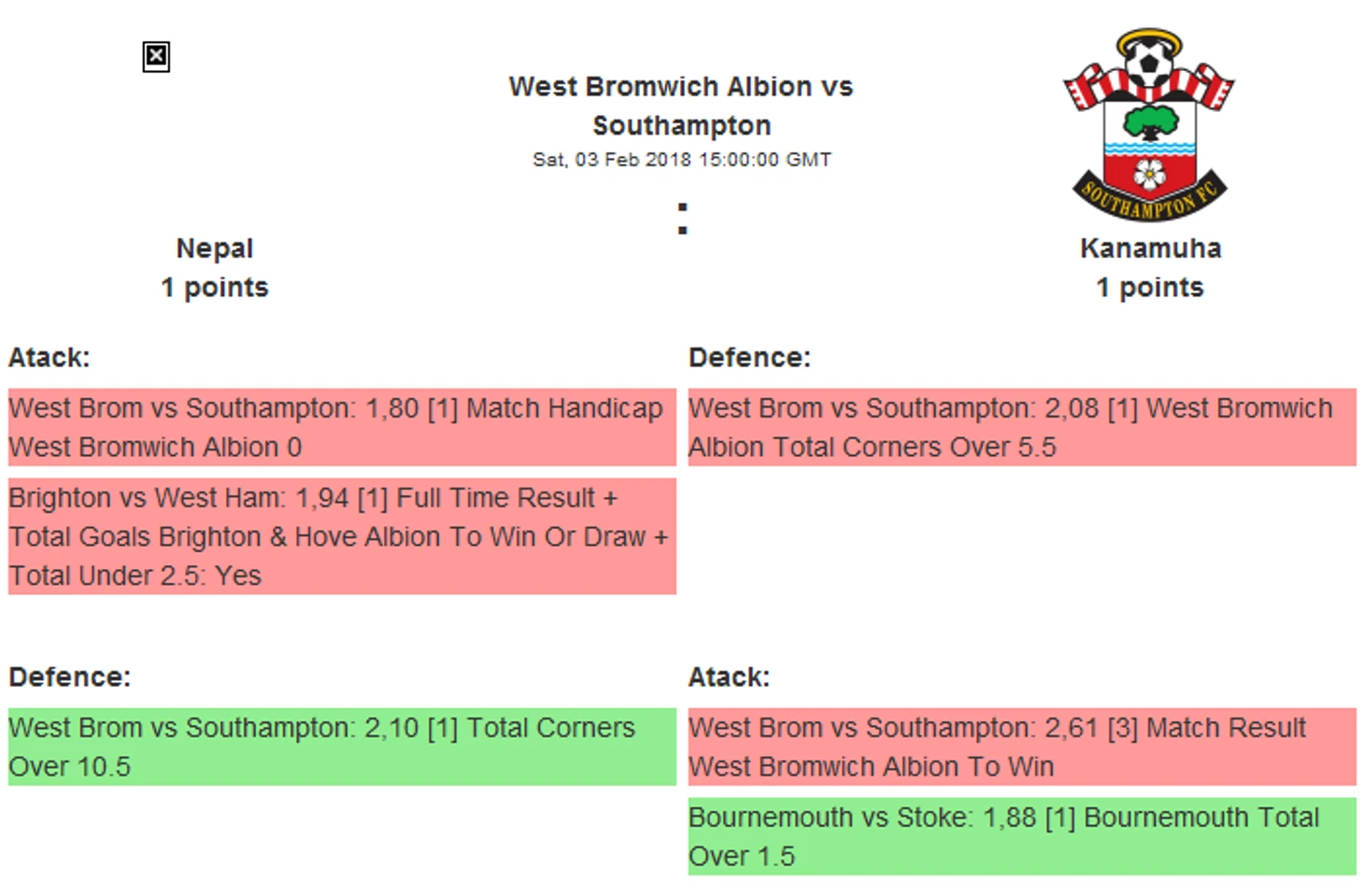
Task: Select the red Total Corners Over 5.5 bet
Action: click(1022, 427)
